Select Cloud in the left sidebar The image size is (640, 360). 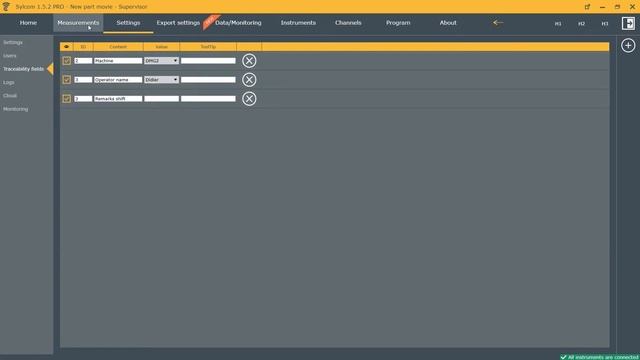(10, 96)
